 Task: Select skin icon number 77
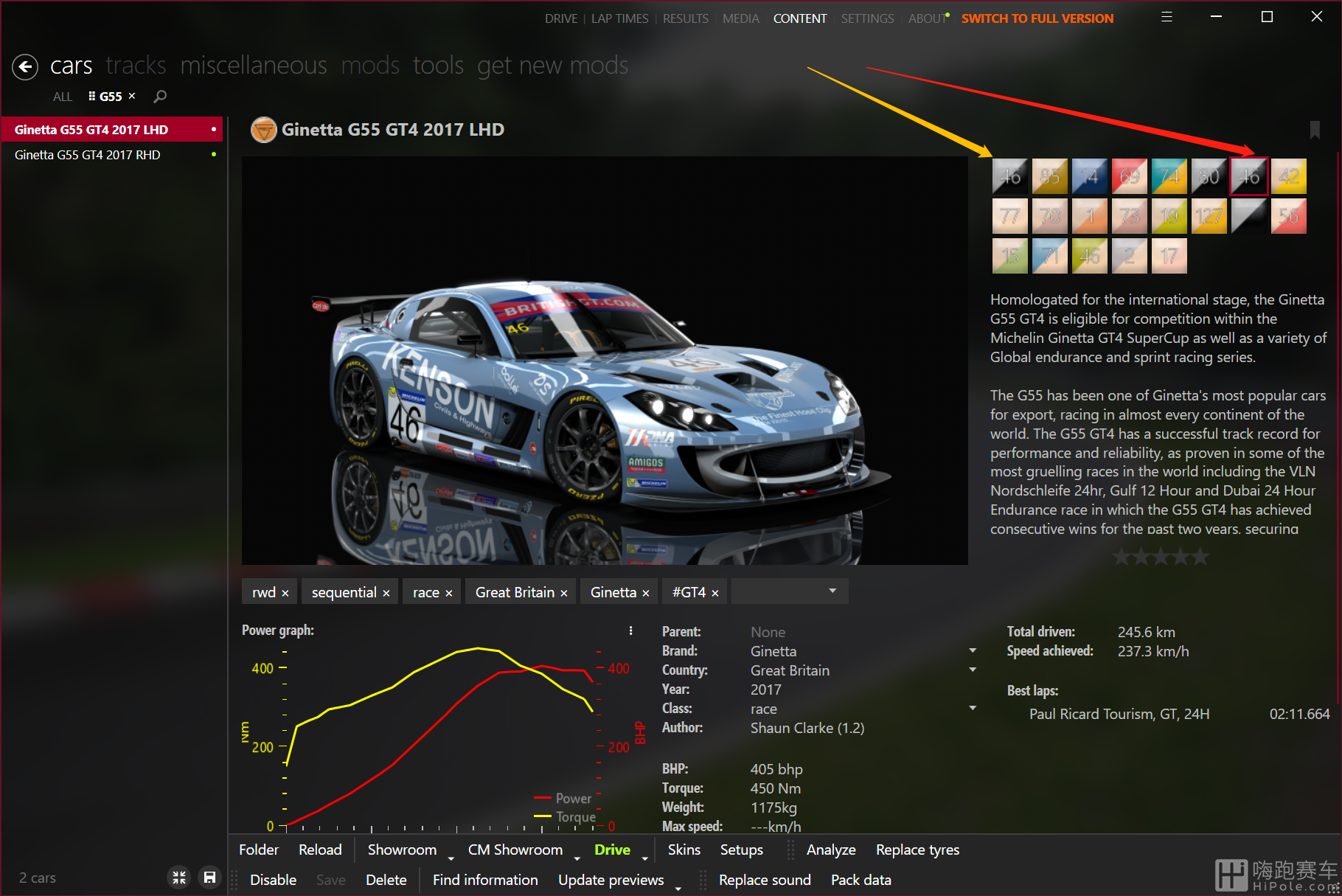[1010, 216]
